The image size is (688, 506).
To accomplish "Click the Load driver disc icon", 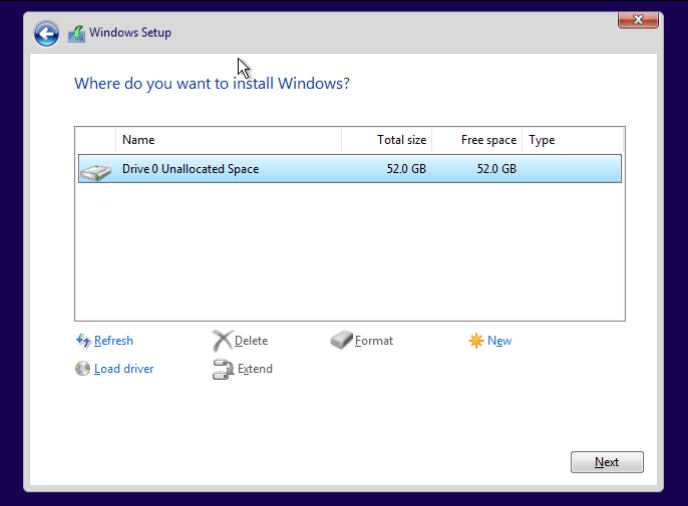I will point(83,369).
